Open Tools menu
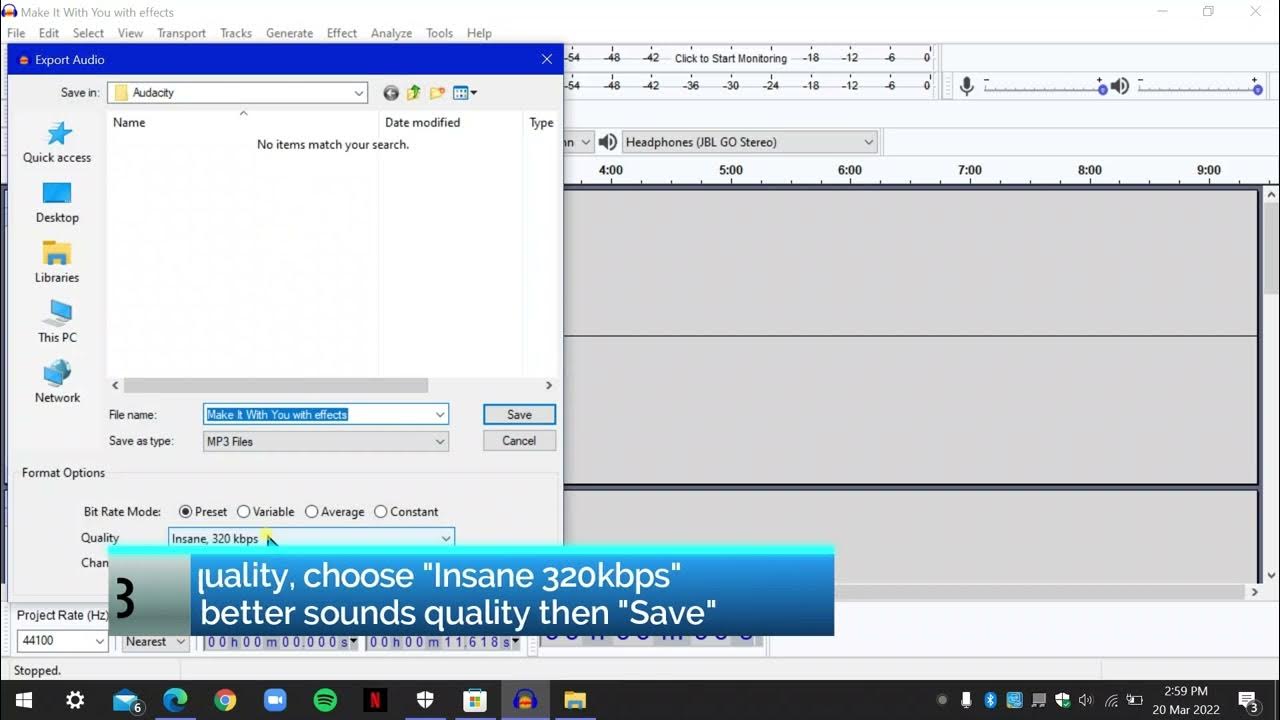The height and width of the screenshot is (720, 1280). tap(439, 33)
